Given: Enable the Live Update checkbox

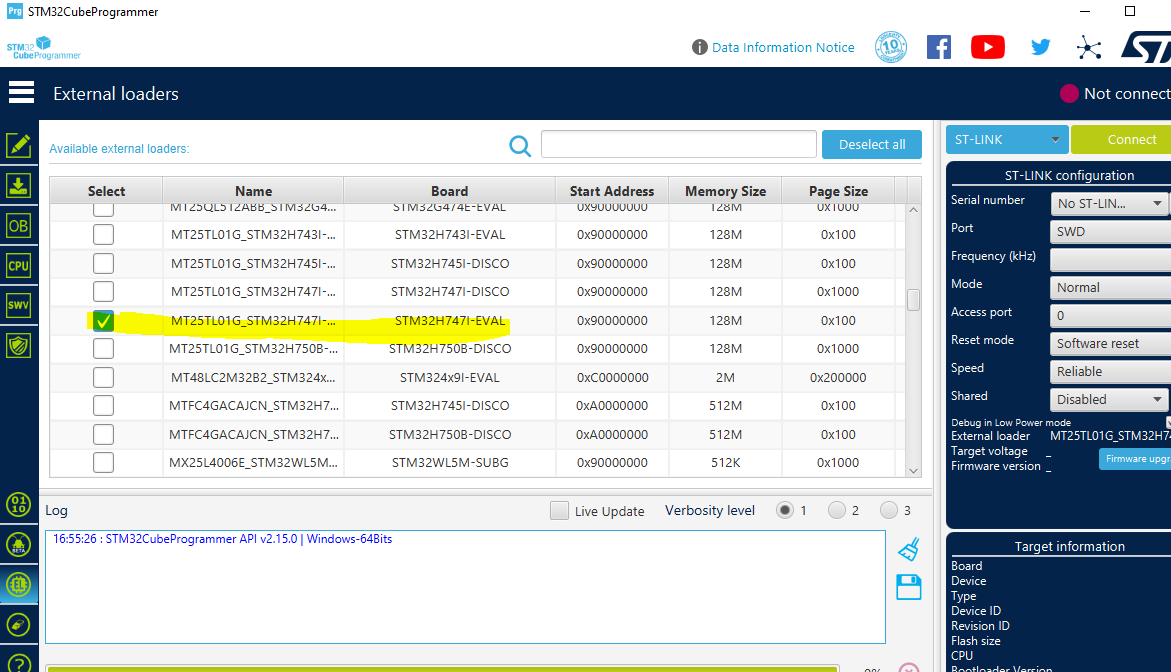Looking at the screenshot, I should coord(559,510).
